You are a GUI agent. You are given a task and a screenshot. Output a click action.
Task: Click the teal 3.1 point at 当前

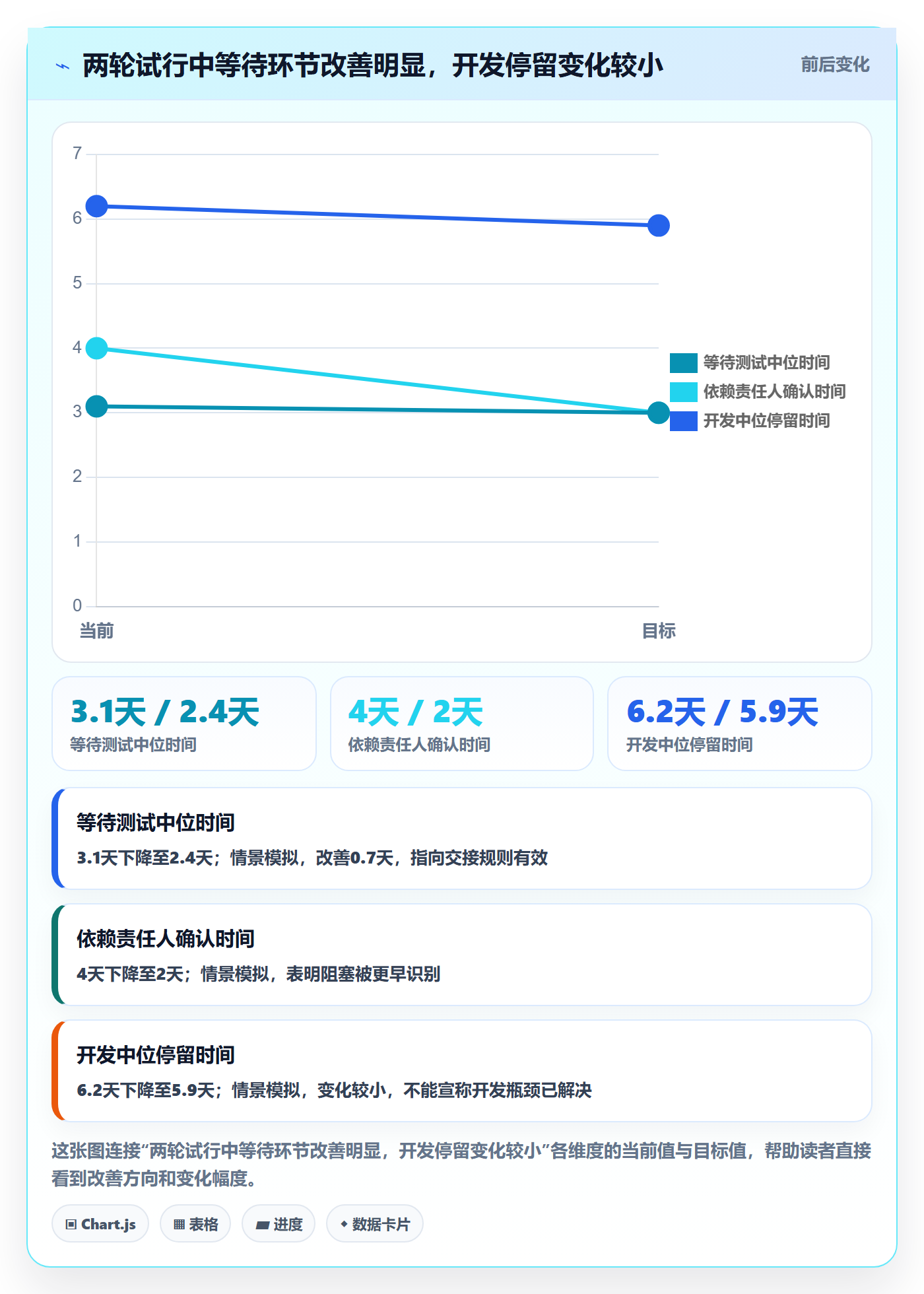[x=97, y=406]
